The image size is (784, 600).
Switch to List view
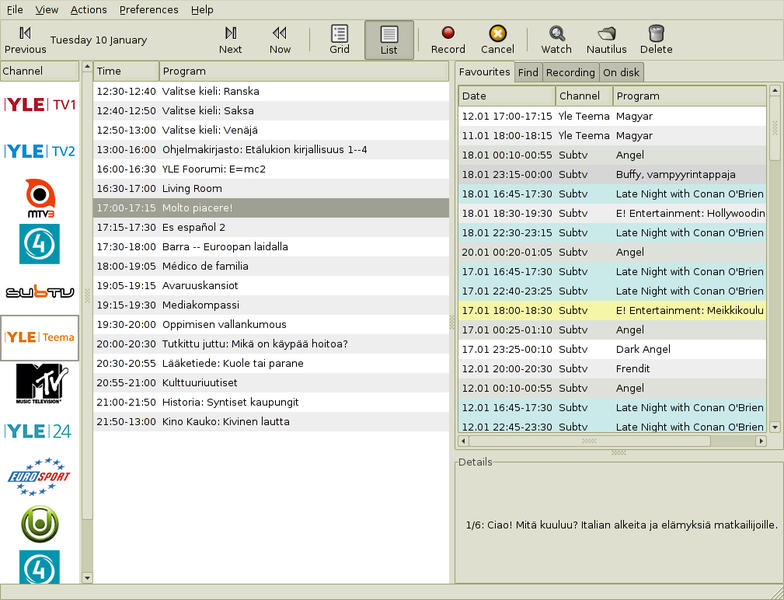point(389,40)
